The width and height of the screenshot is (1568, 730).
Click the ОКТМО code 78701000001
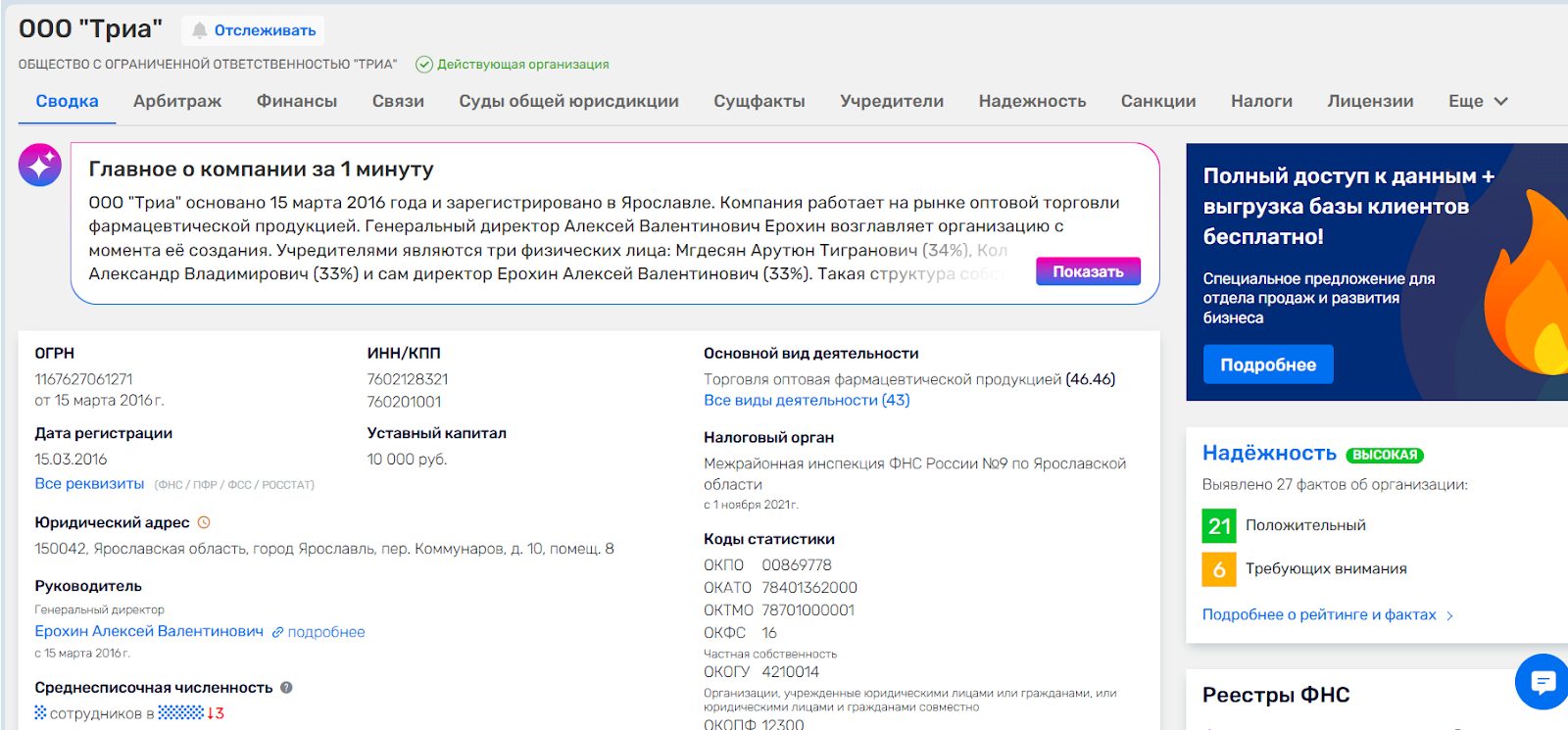(808, 610)
